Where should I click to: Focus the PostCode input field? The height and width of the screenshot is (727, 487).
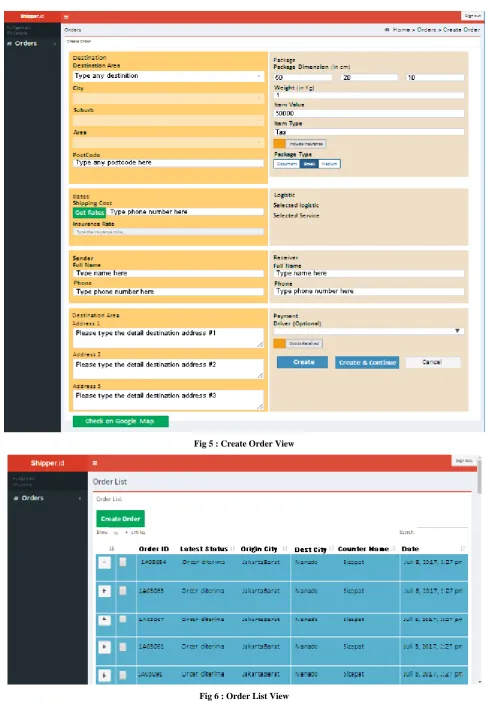coord(168,163)
